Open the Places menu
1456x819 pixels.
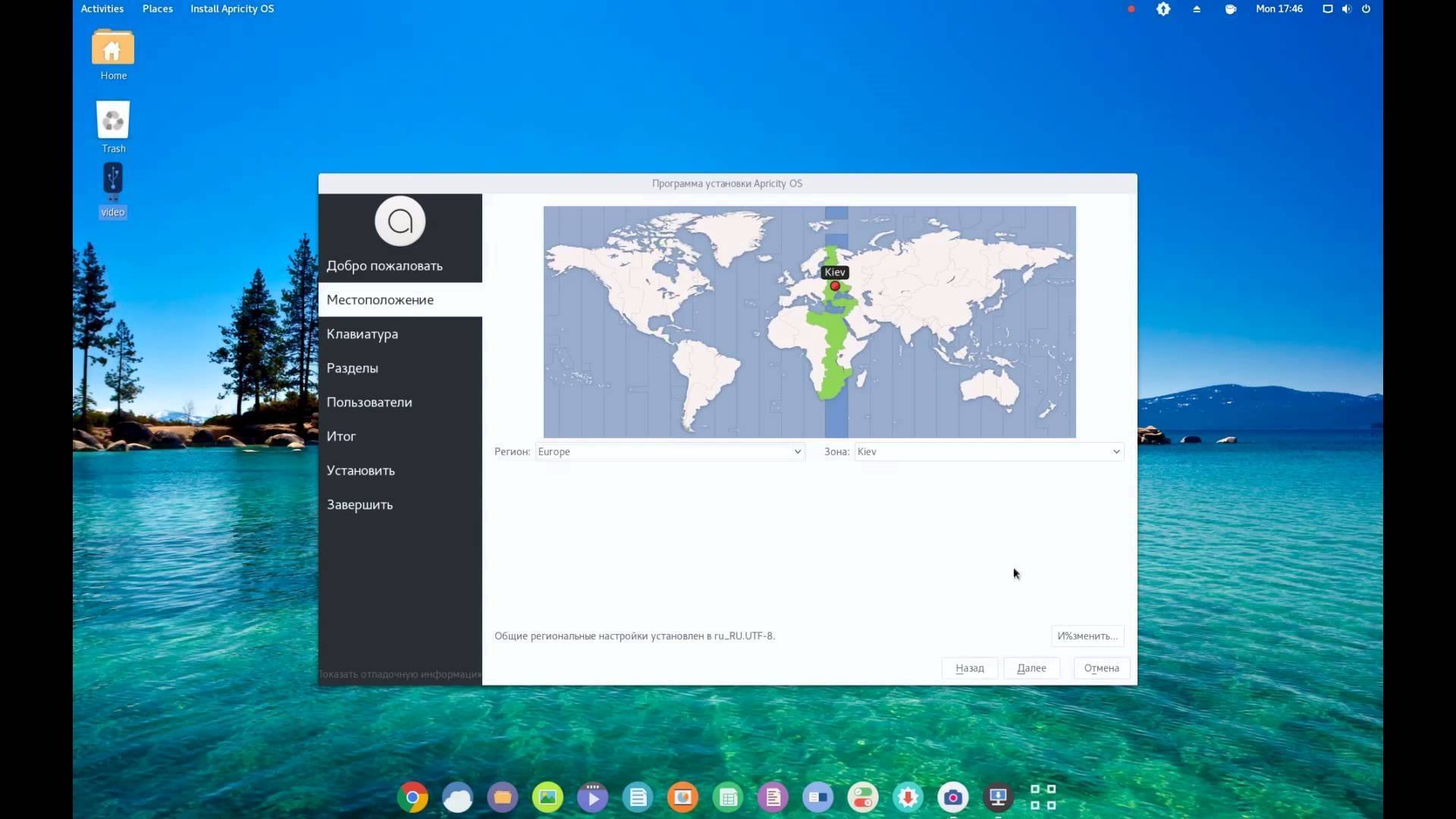pyautogui.click(x=158, y=9)
